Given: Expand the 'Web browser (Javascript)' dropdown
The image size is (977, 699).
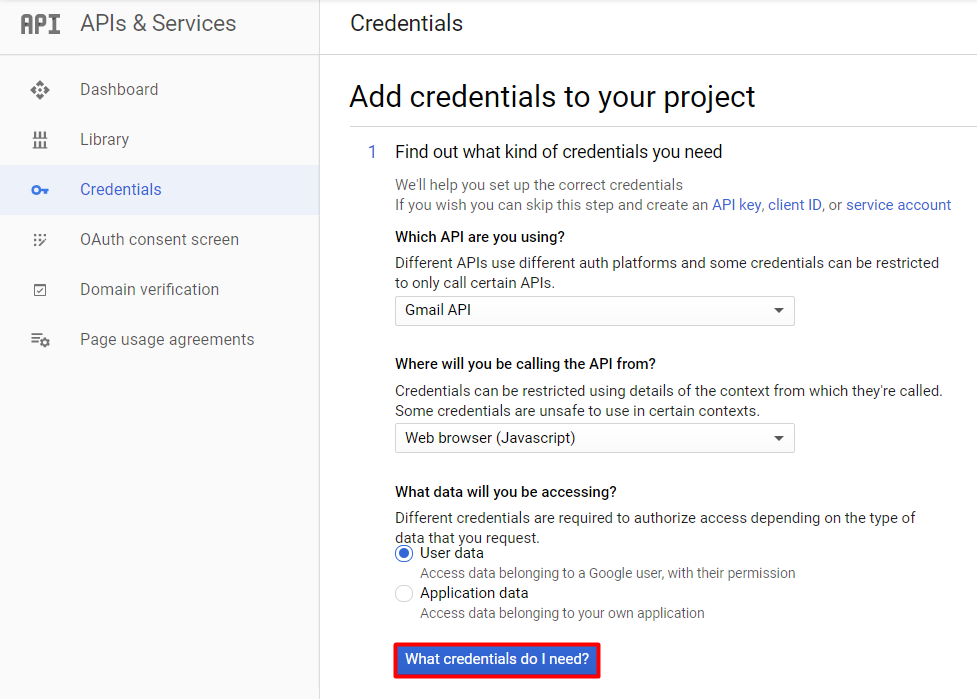Looking at the screenshot, I should click(x=594, y=438).
